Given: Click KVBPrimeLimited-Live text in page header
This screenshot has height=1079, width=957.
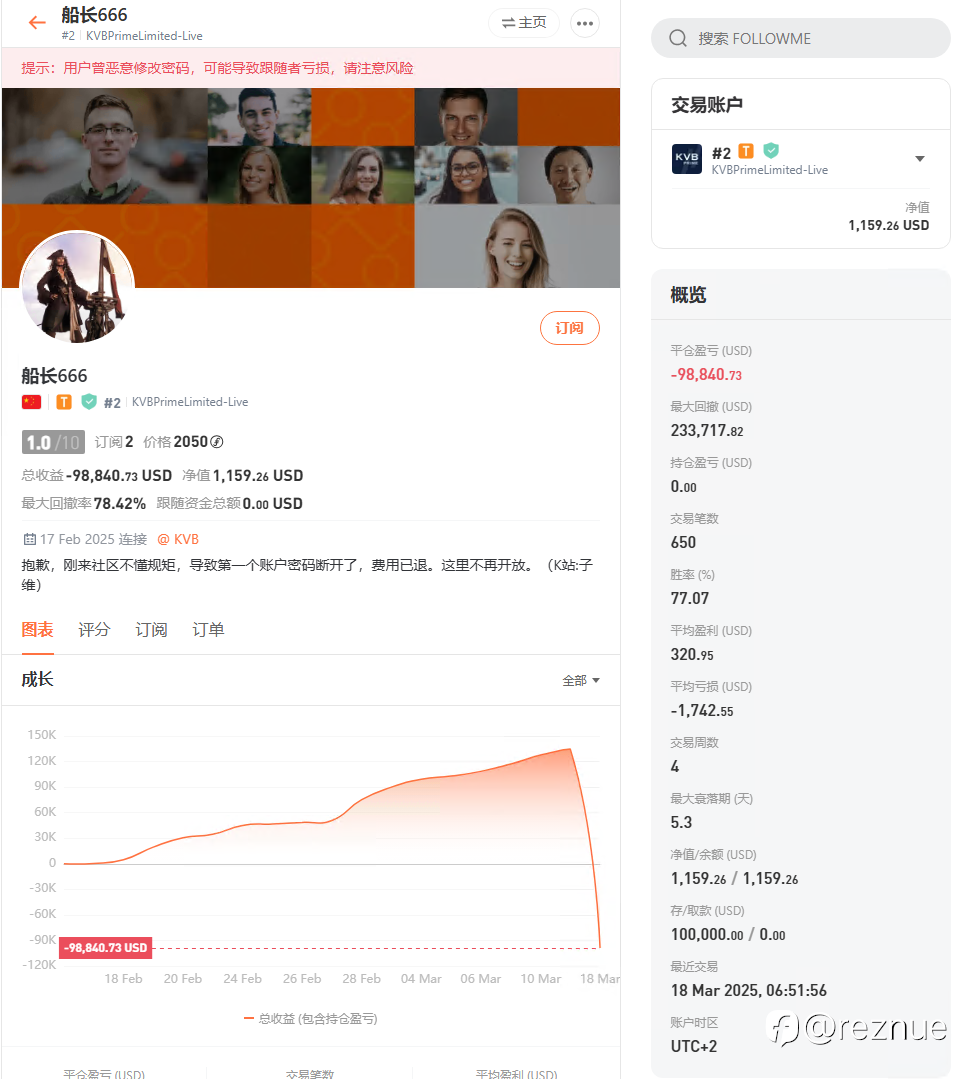Looking at the screenshot, I should (144, 36).
